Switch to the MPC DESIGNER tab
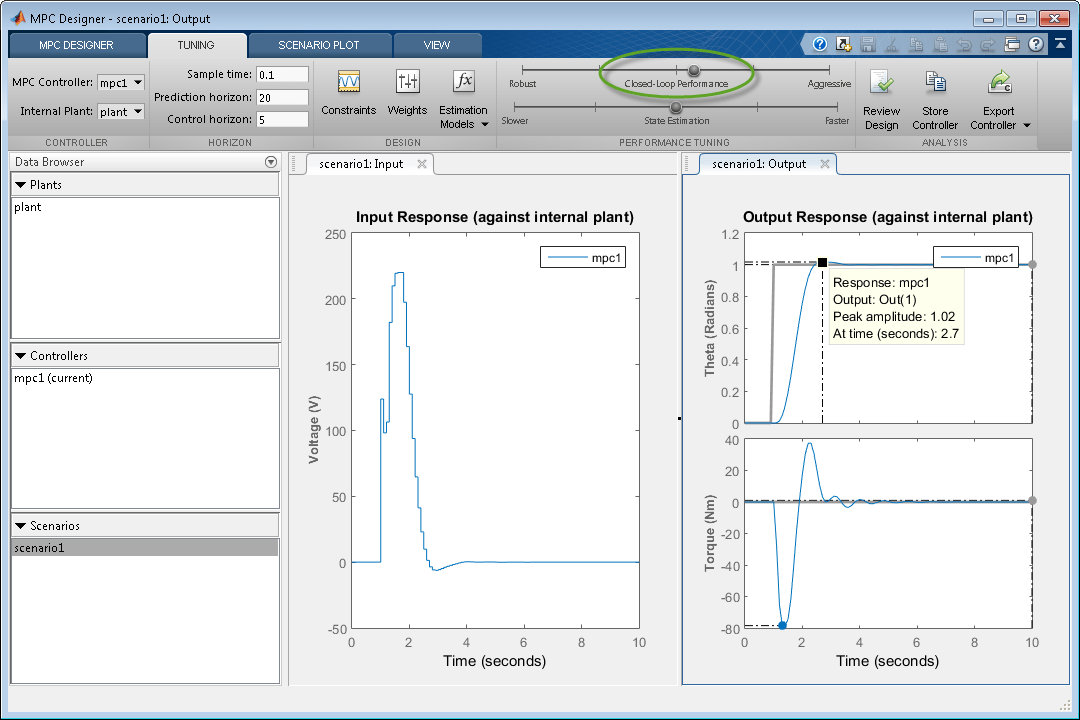The width and height of the screenshot is (1080, 720). 76,45
